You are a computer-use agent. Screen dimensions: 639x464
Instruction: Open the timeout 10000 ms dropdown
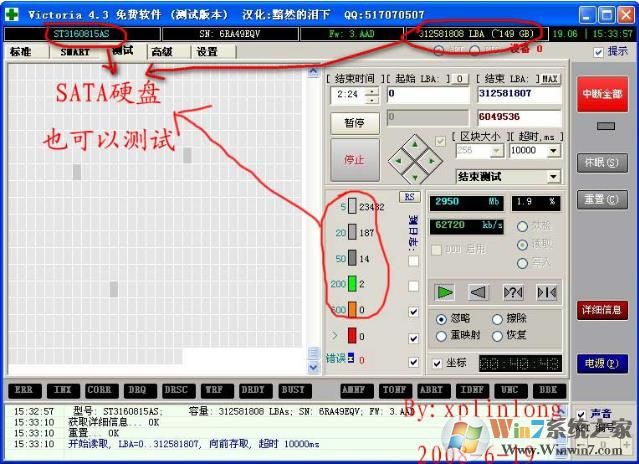[x=553, y=151]
